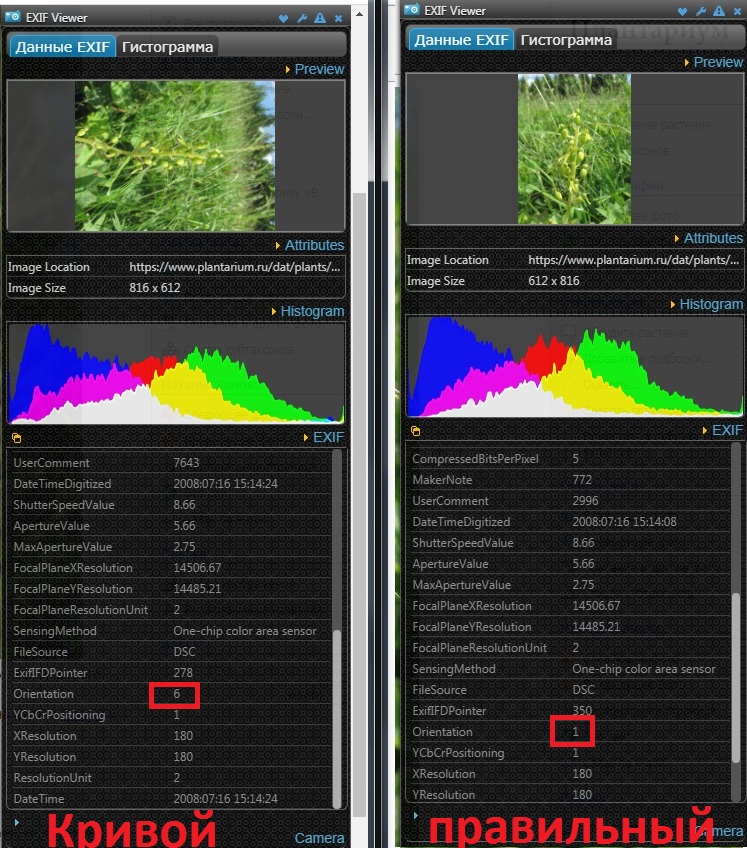The height and width of the screenshot is (848, 747).
Task: Click the heart icon in left EXIF Viewer
Action: pyautogui.click(x=285, y=18)
